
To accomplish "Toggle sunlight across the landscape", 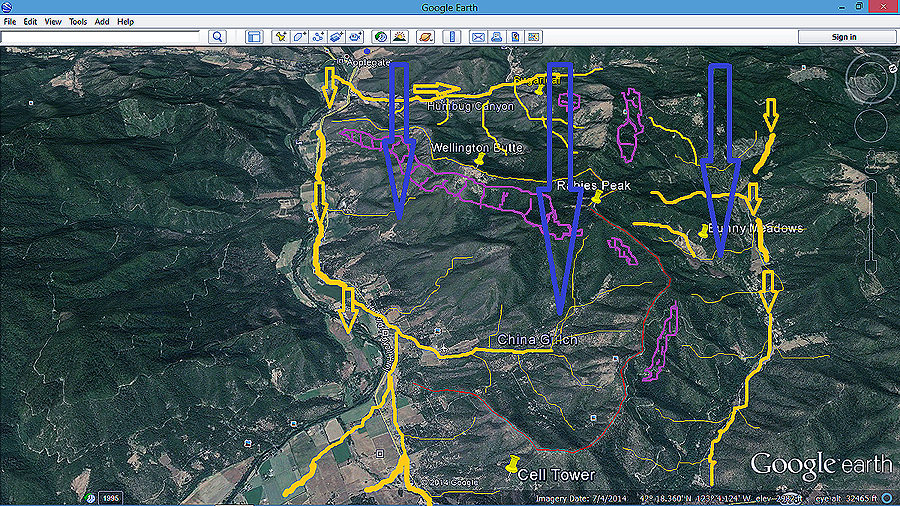I will coord(399,37).
